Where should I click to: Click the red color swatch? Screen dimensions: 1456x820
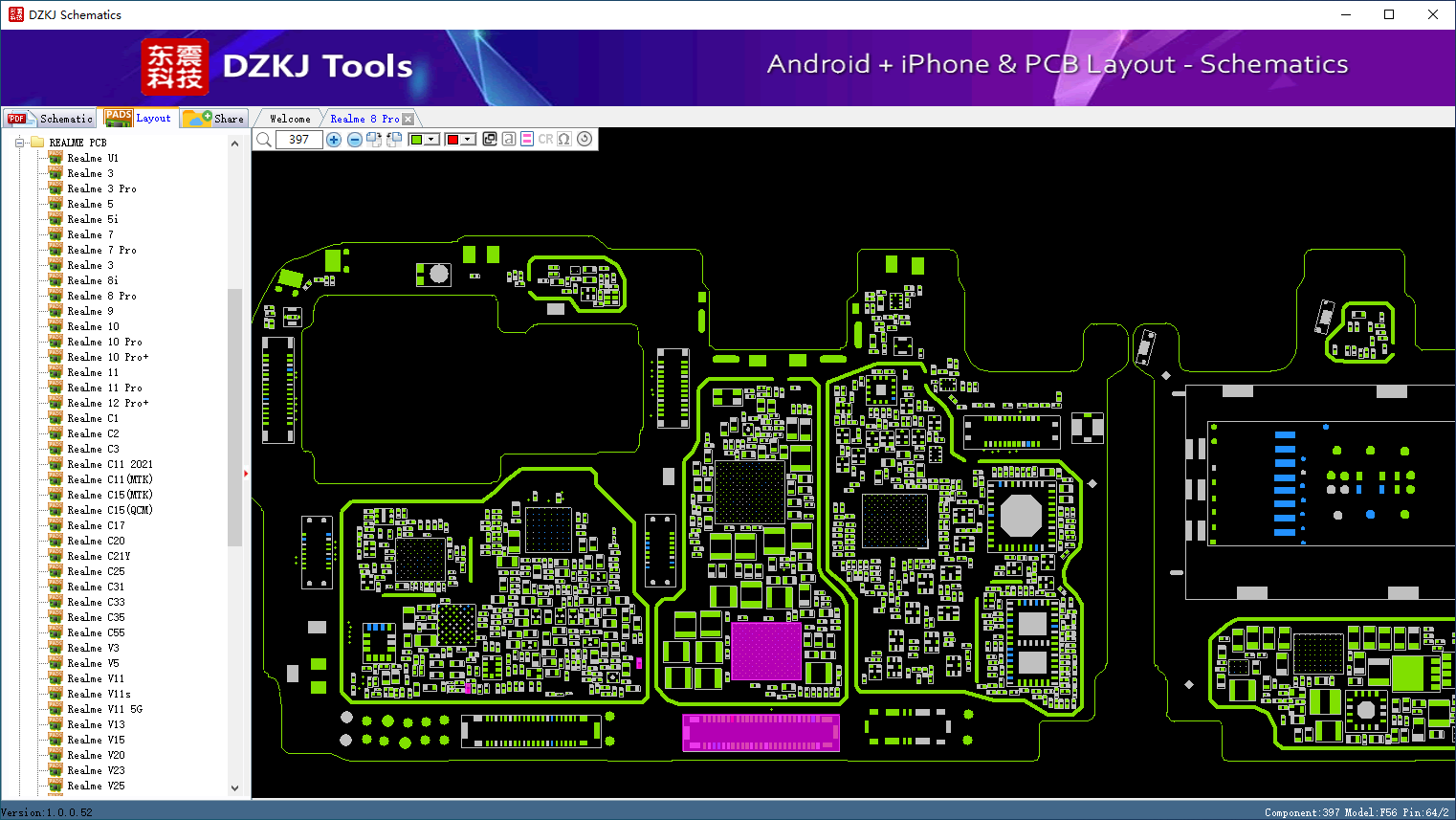click(452, 140)
